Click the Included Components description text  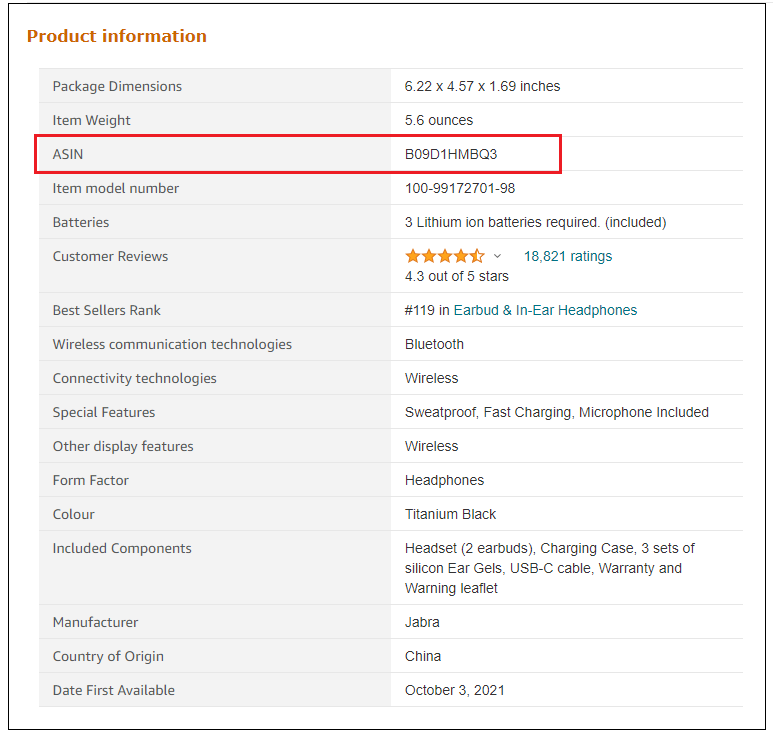click(549, 568)
